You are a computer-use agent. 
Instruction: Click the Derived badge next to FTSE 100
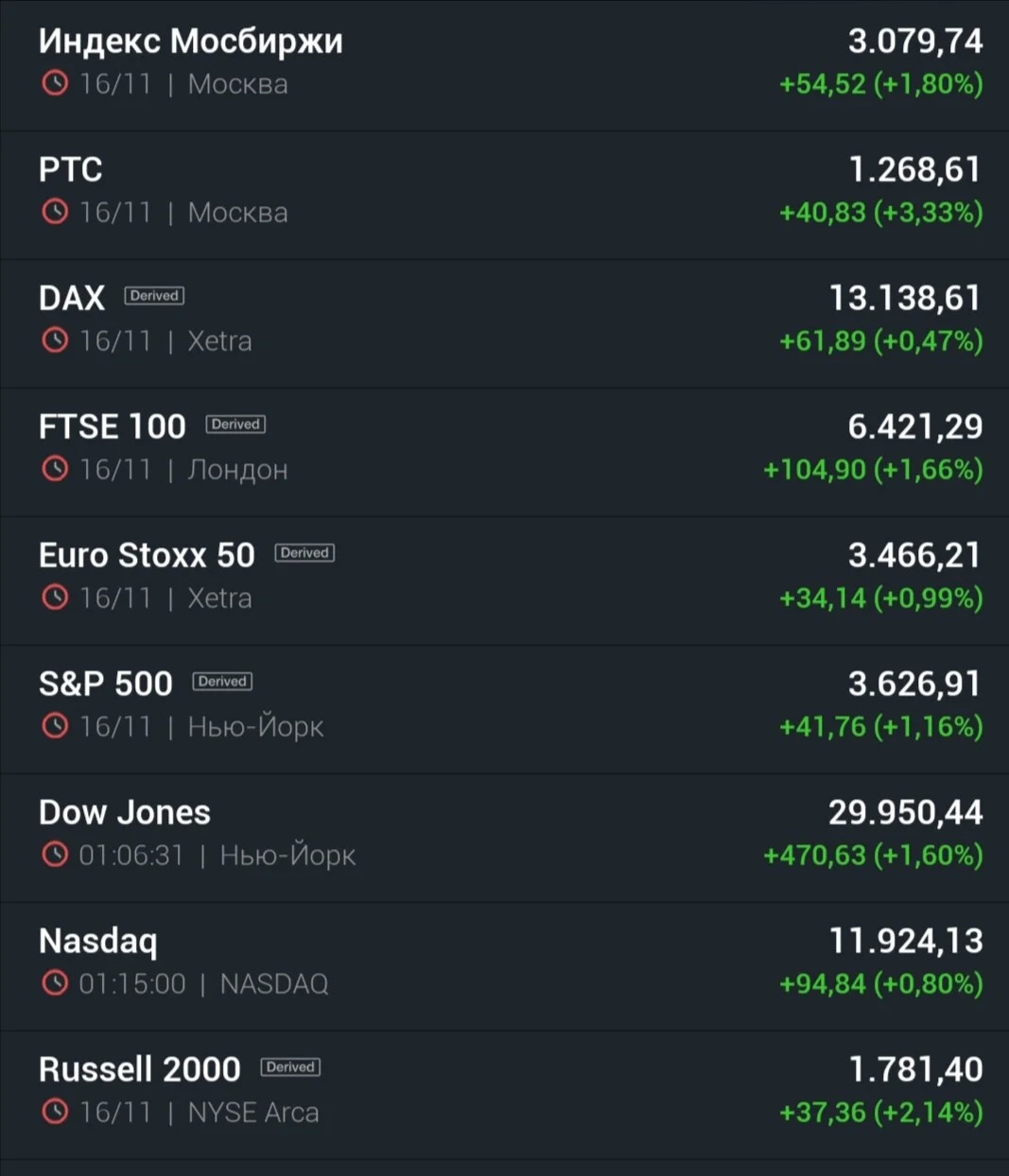pyautogui.click(x=235, y=424)
